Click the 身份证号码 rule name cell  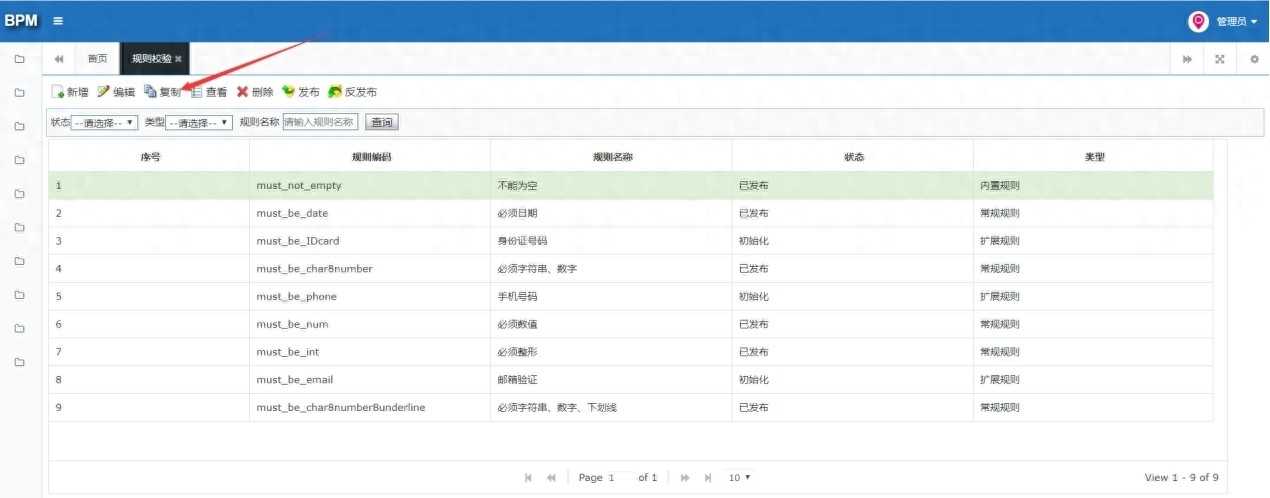pyautogui.click(x=612, y=241)
